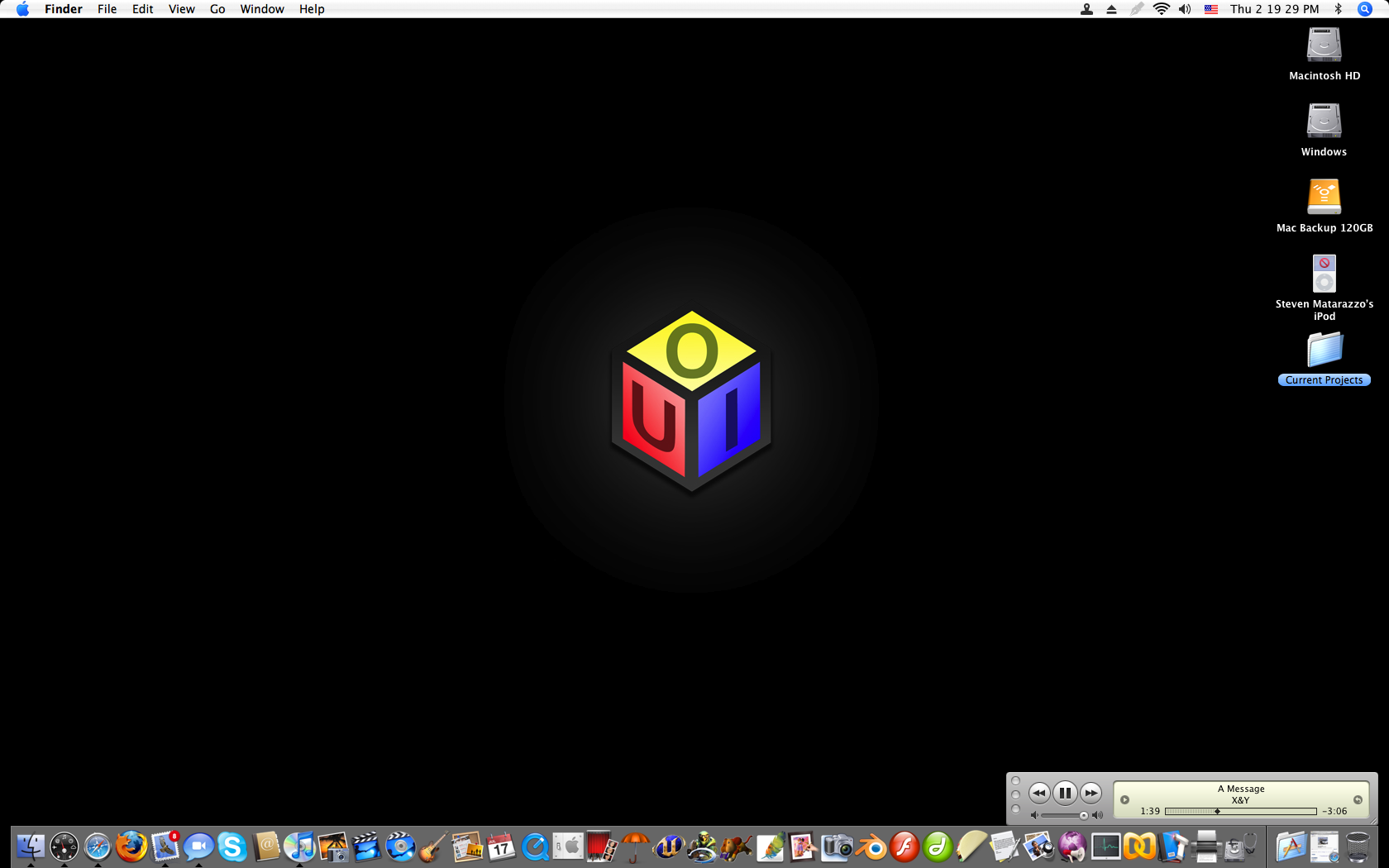Open Disk Utility from the Dock

(x=1240, y=847)
